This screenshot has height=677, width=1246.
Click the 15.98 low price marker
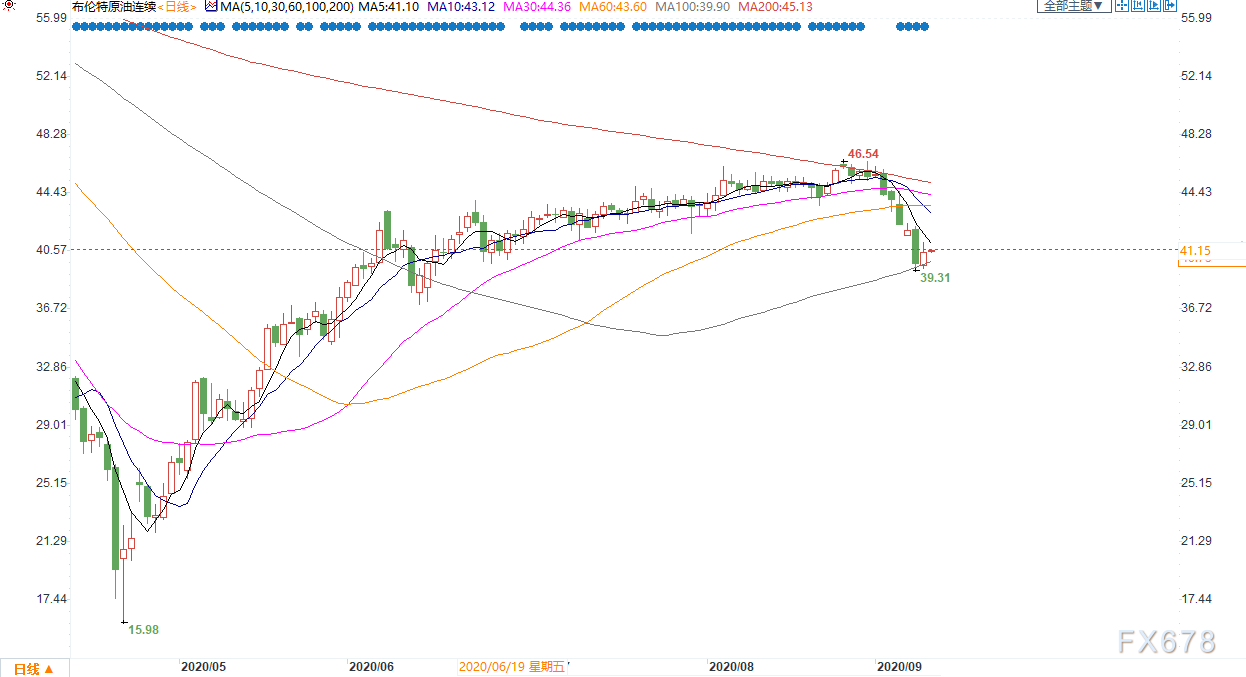click(x=144, y=629)
